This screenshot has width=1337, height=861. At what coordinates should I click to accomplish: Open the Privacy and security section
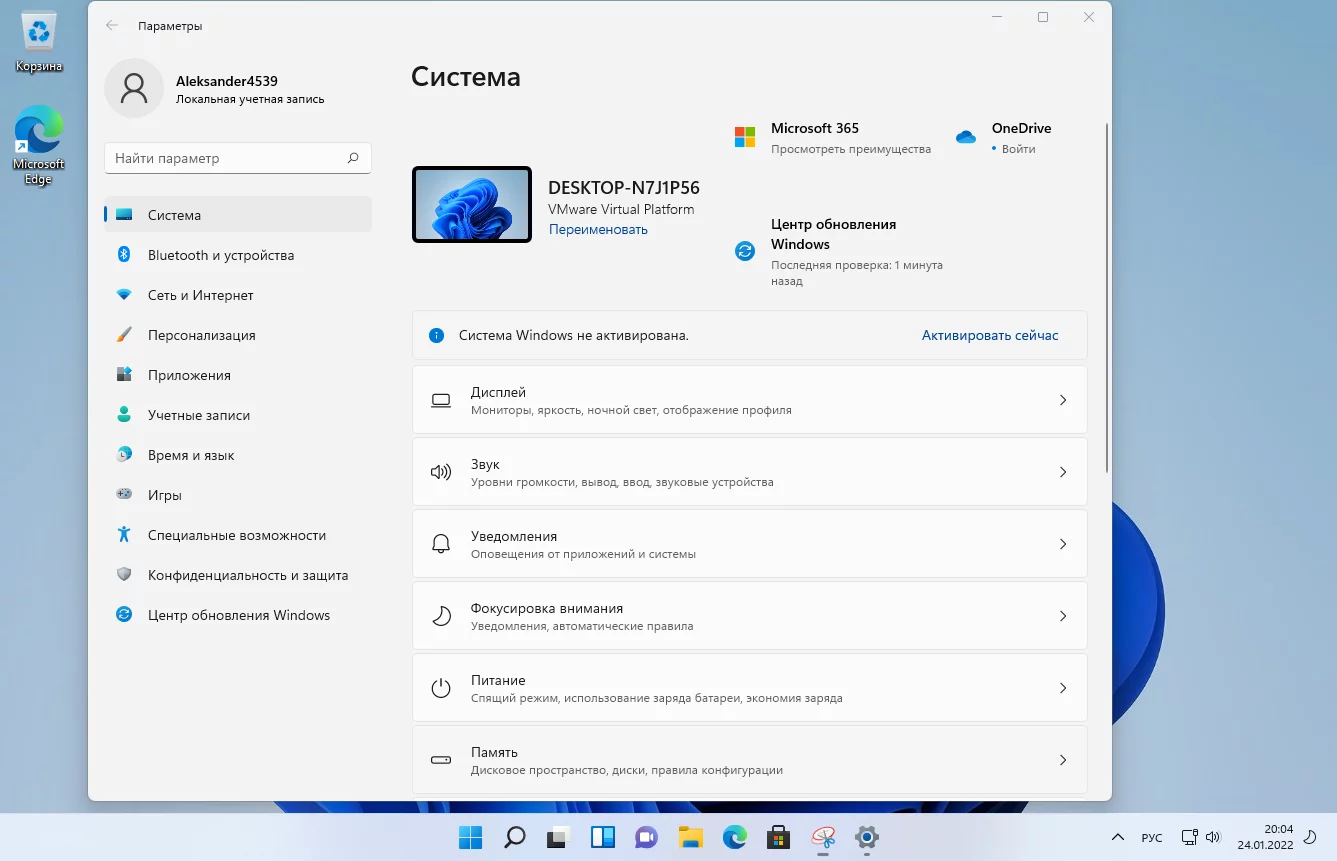248,575
